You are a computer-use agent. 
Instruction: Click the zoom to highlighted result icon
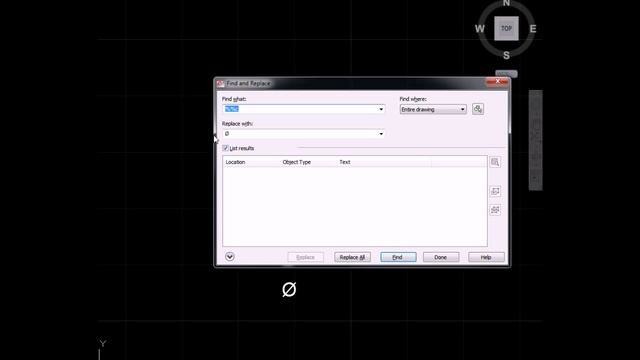pyautogui.click(x=495, y=162)
